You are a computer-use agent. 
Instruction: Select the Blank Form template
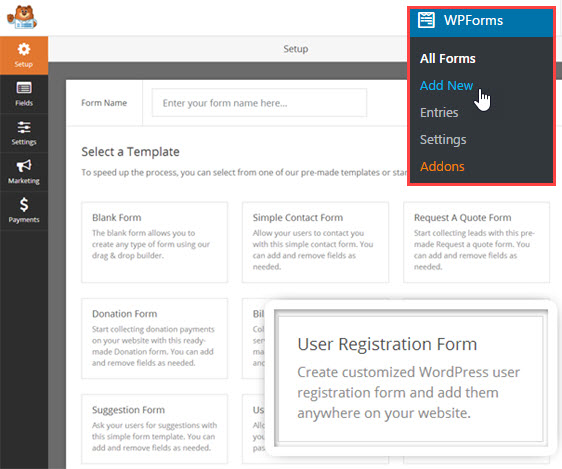pyautogui.click(x=154, y=242)
